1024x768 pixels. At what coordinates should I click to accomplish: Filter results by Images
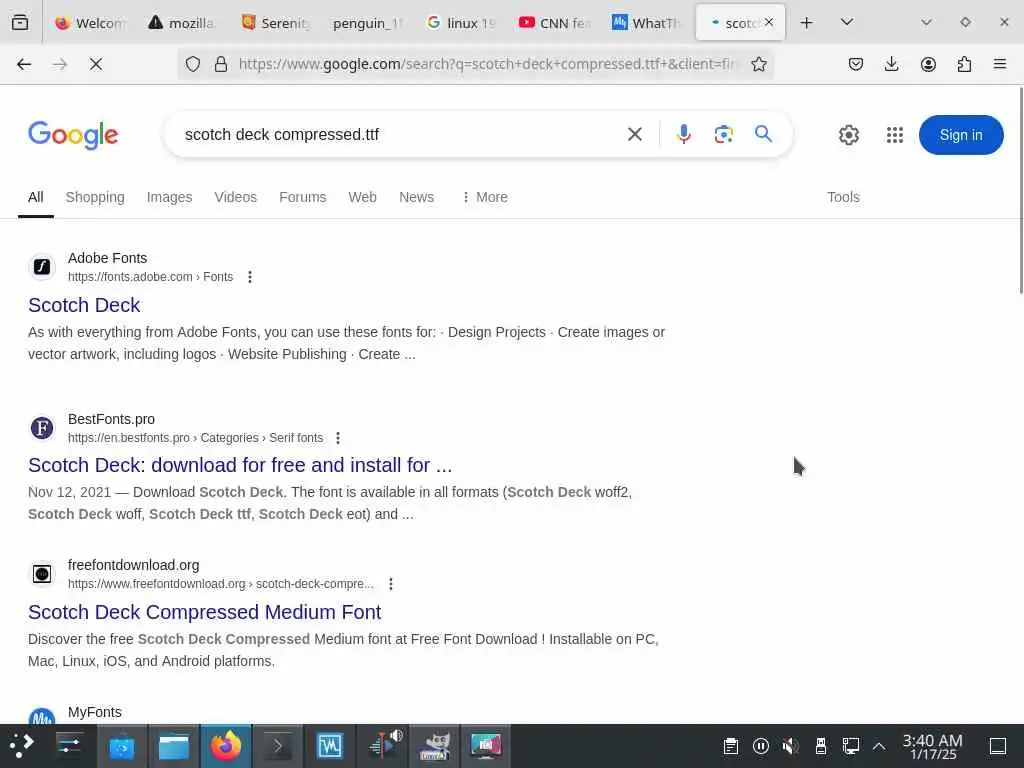pos(169,197)
